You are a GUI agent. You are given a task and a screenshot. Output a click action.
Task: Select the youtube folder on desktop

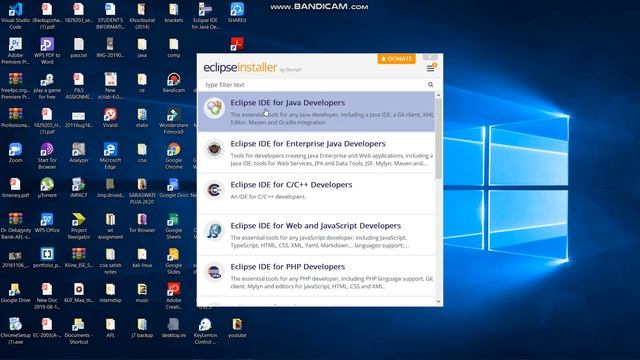coord(237,328)
